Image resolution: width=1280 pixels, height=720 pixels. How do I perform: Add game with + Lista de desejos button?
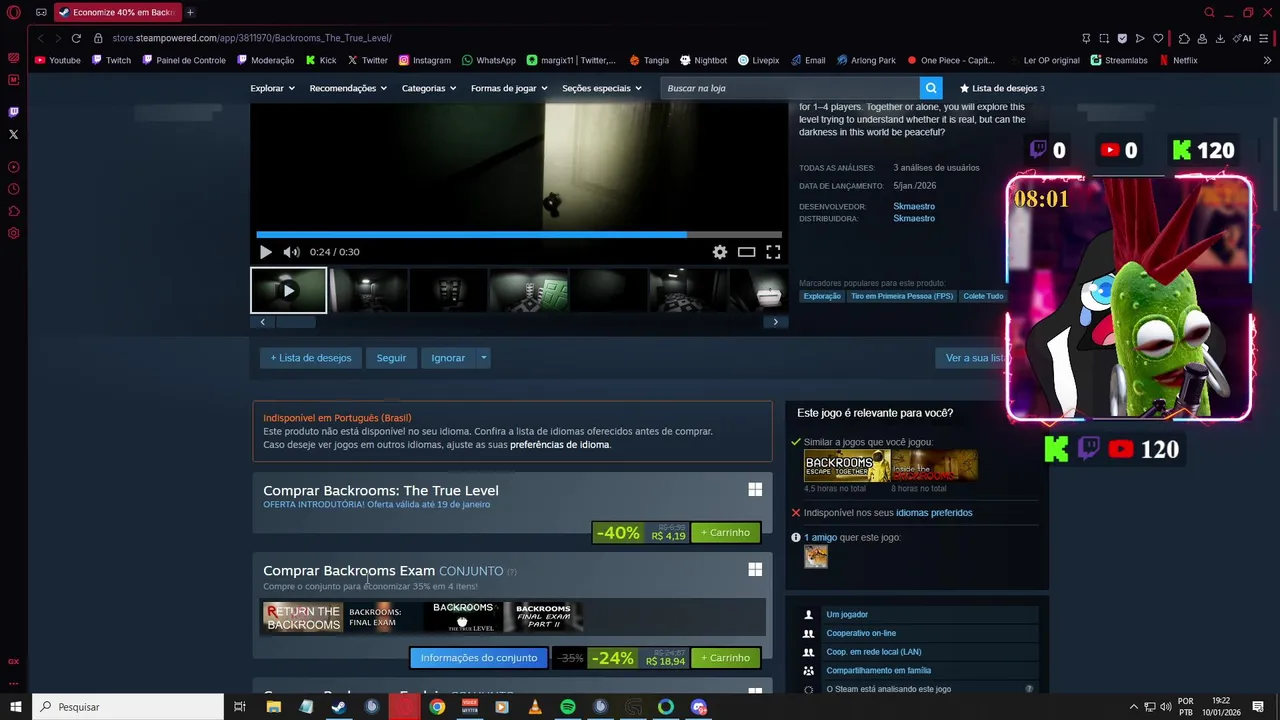(310, 358)
